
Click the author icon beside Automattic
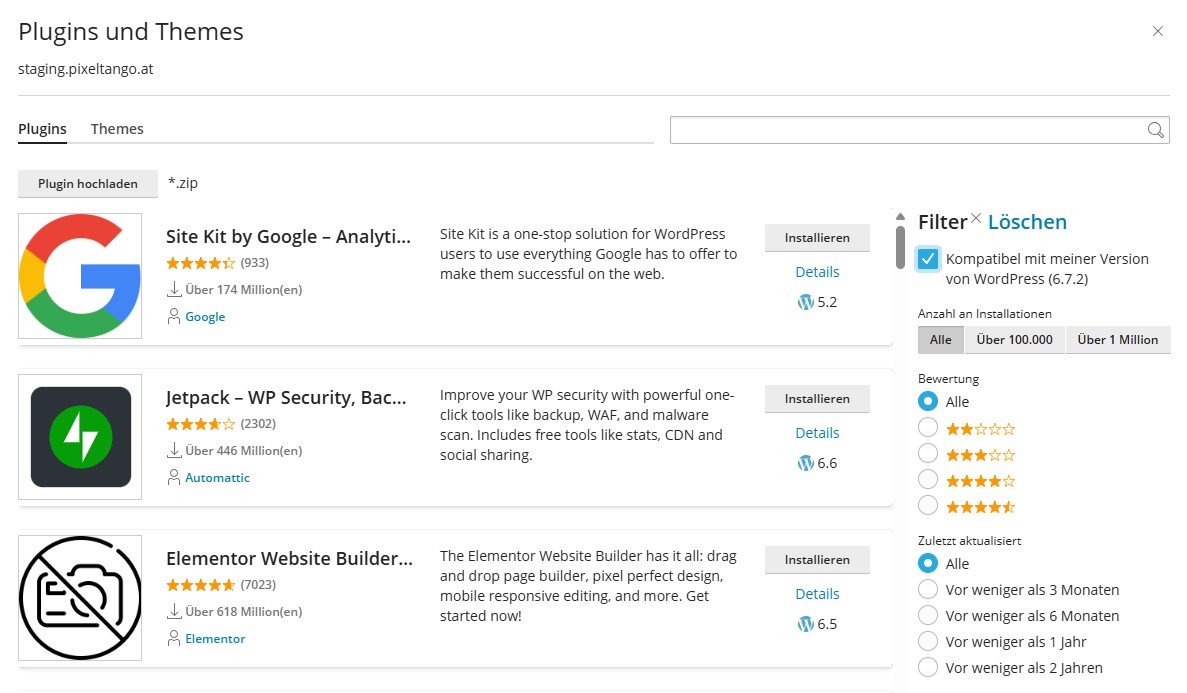click(x=174, y=477)
